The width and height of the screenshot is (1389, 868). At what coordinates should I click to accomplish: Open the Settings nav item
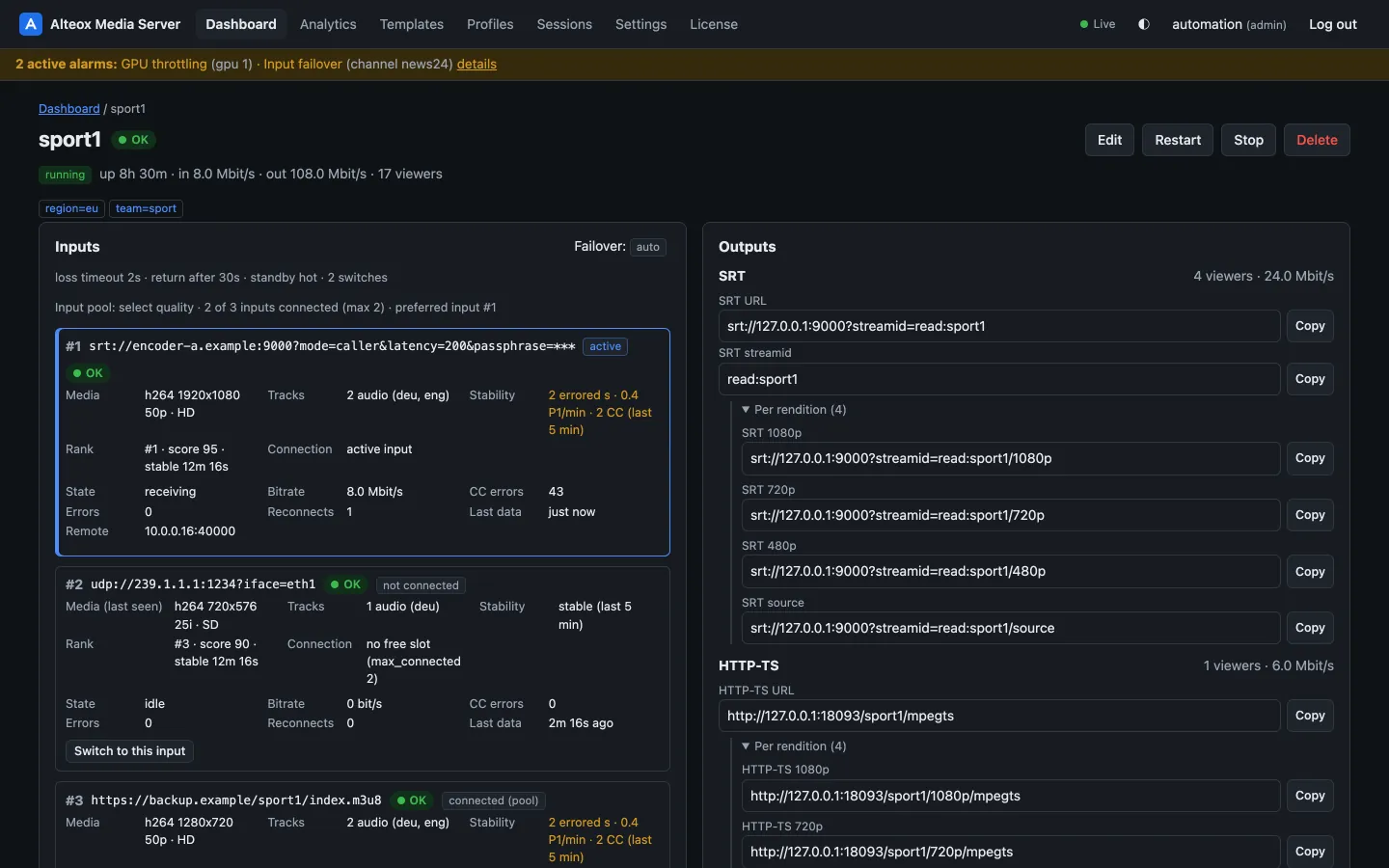(640, 24)
